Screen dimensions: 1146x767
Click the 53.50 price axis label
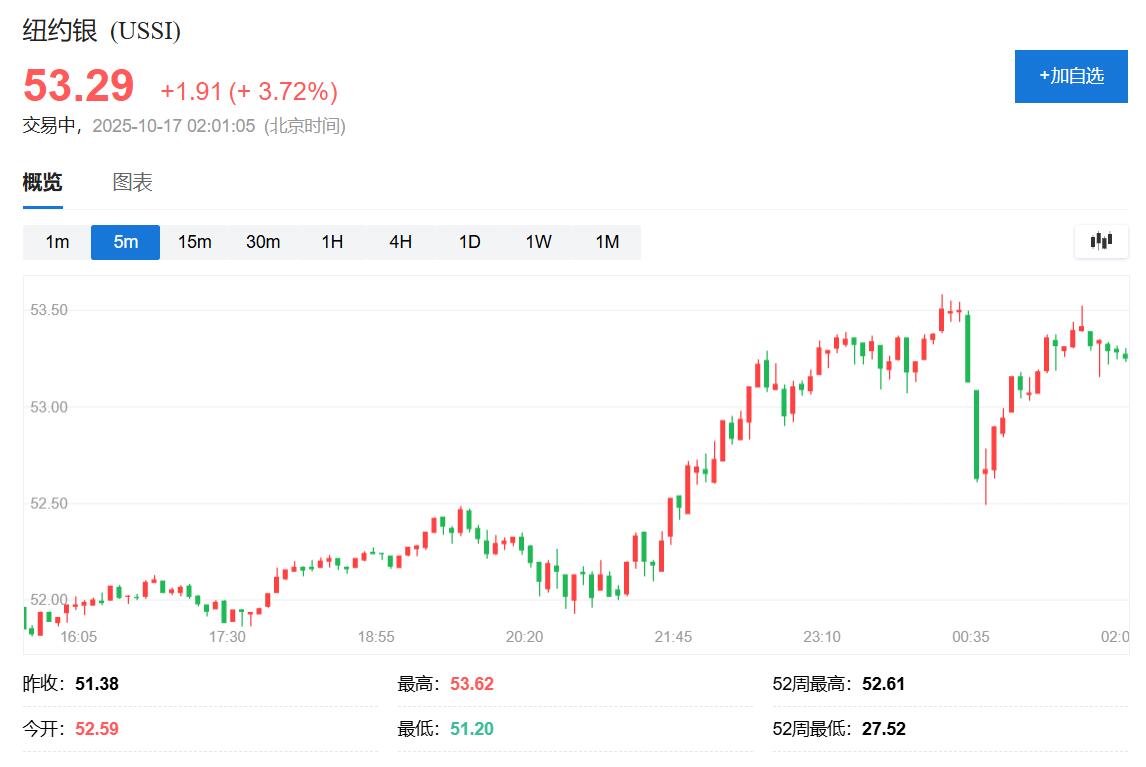pos(49,311)
